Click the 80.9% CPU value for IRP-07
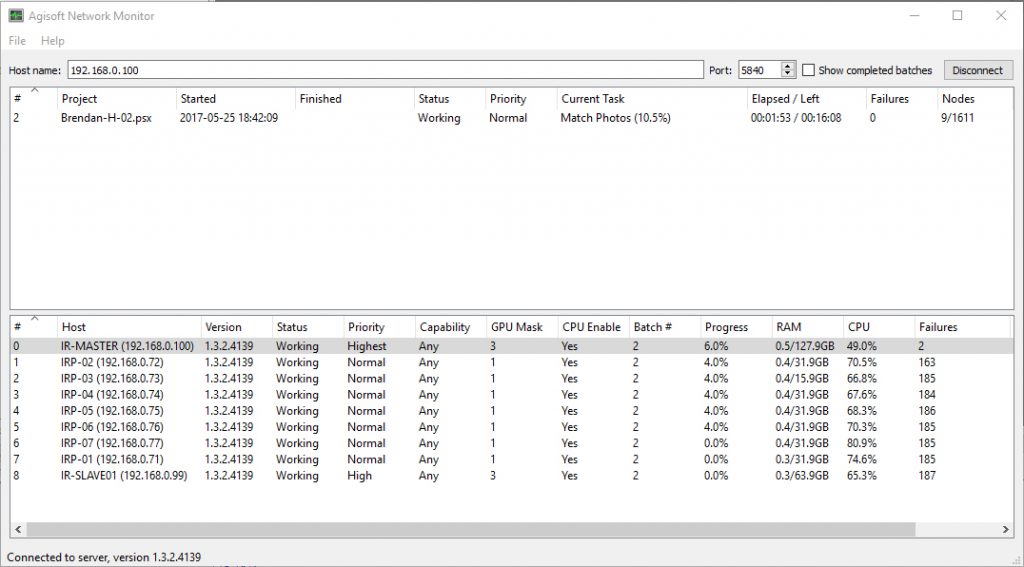Image resolution: width=1024 pixels, height=567 pixels. [861, 443]
